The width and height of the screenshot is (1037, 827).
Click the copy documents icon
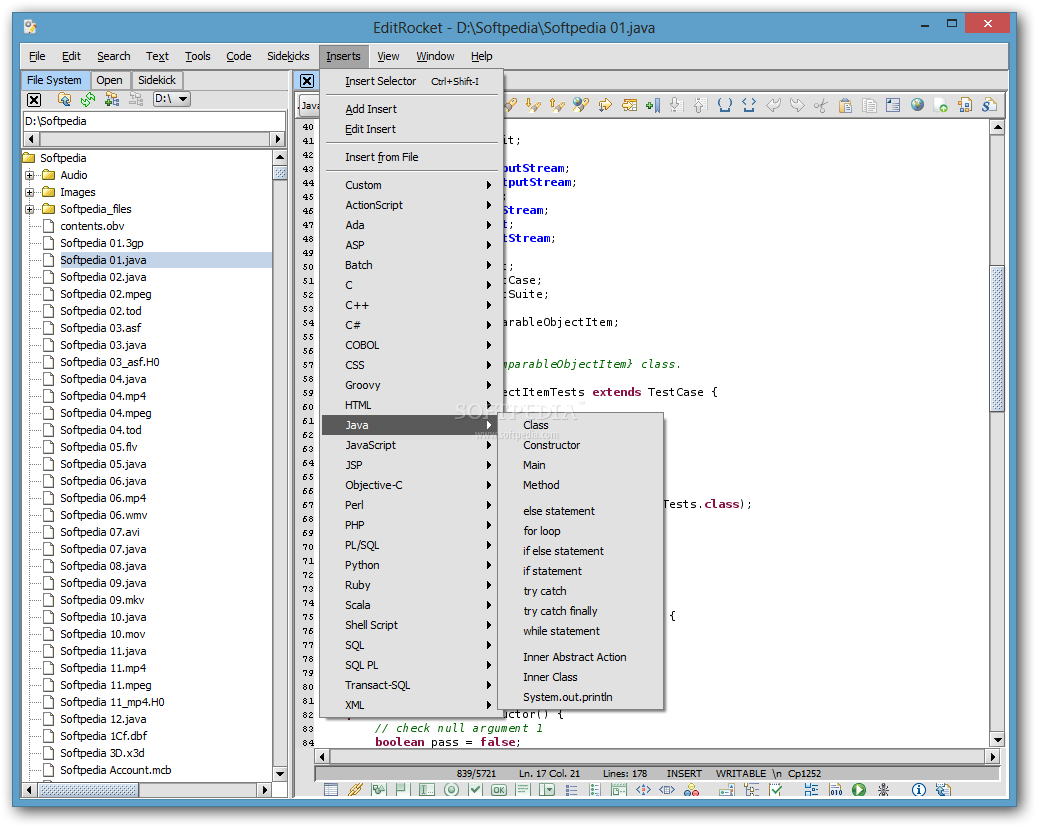pos(869,105)
